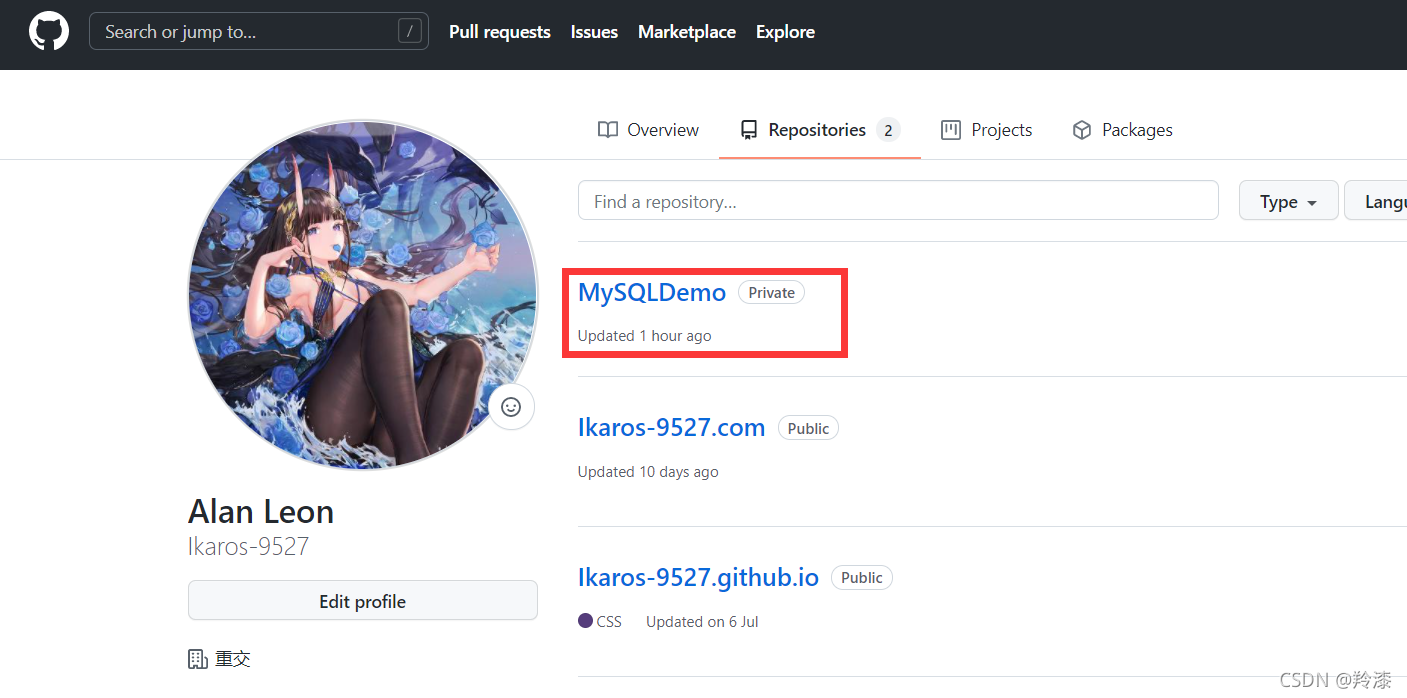Image resolution: width=1407 pixels, height=698 pixels.
Task: Click the project board icon beside Projects
Action: click(951, 130)
